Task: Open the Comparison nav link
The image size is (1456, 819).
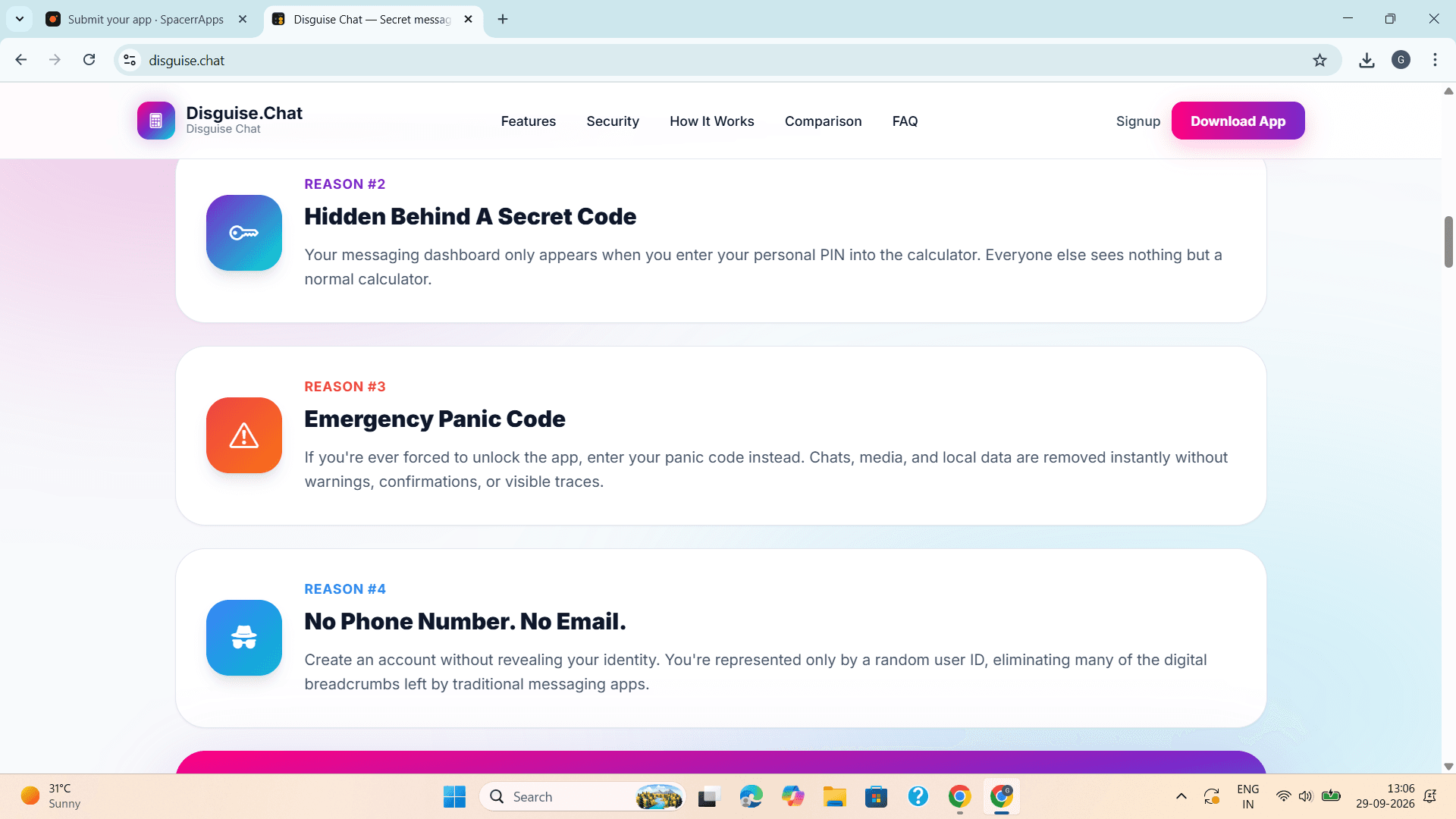Action: 823,121
